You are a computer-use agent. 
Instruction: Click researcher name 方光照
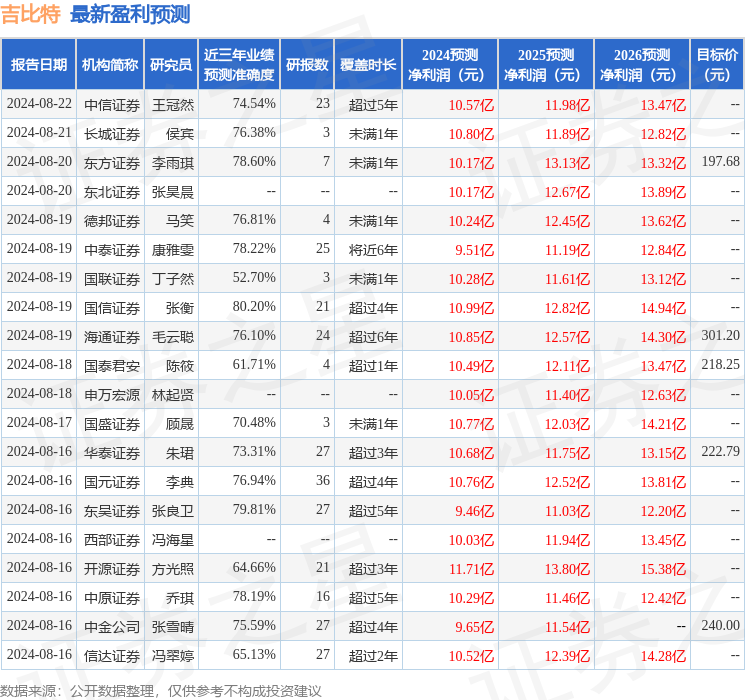coord(173,569)
